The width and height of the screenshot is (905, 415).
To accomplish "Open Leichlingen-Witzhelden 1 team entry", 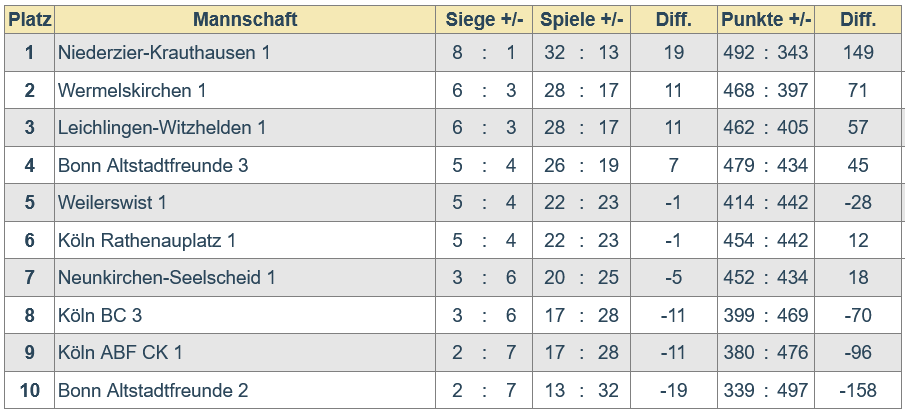I will coord(162,128).
